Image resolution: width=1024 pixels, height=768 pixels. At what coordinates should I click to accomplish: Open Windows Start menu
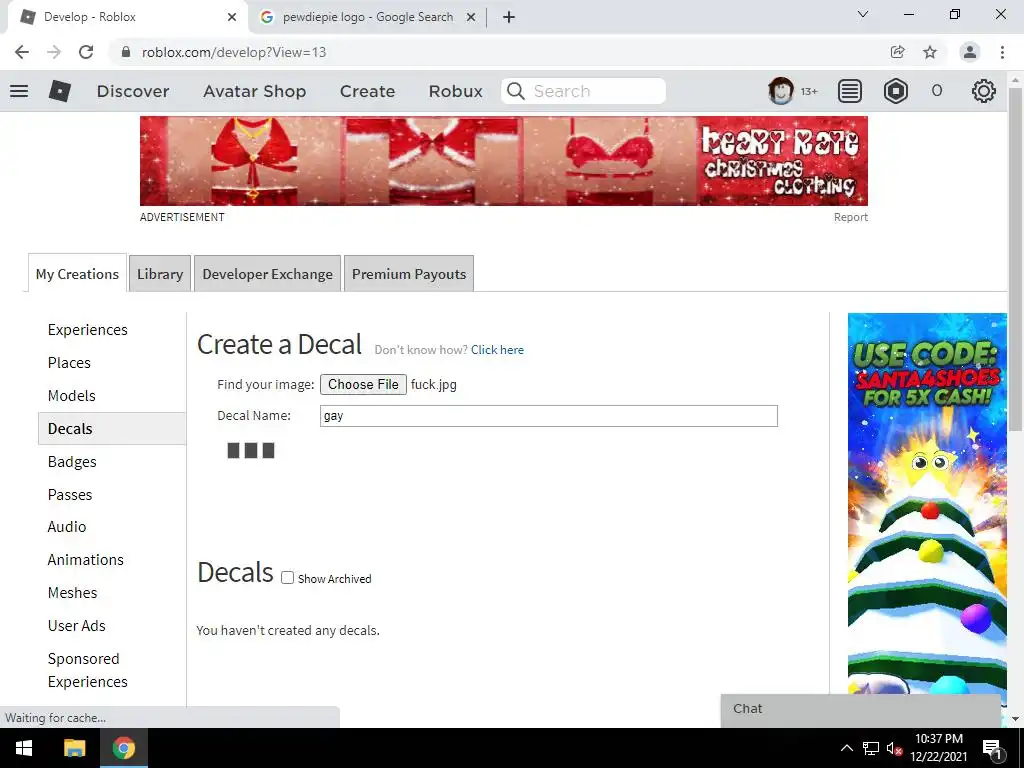click(x=24, y=748)
